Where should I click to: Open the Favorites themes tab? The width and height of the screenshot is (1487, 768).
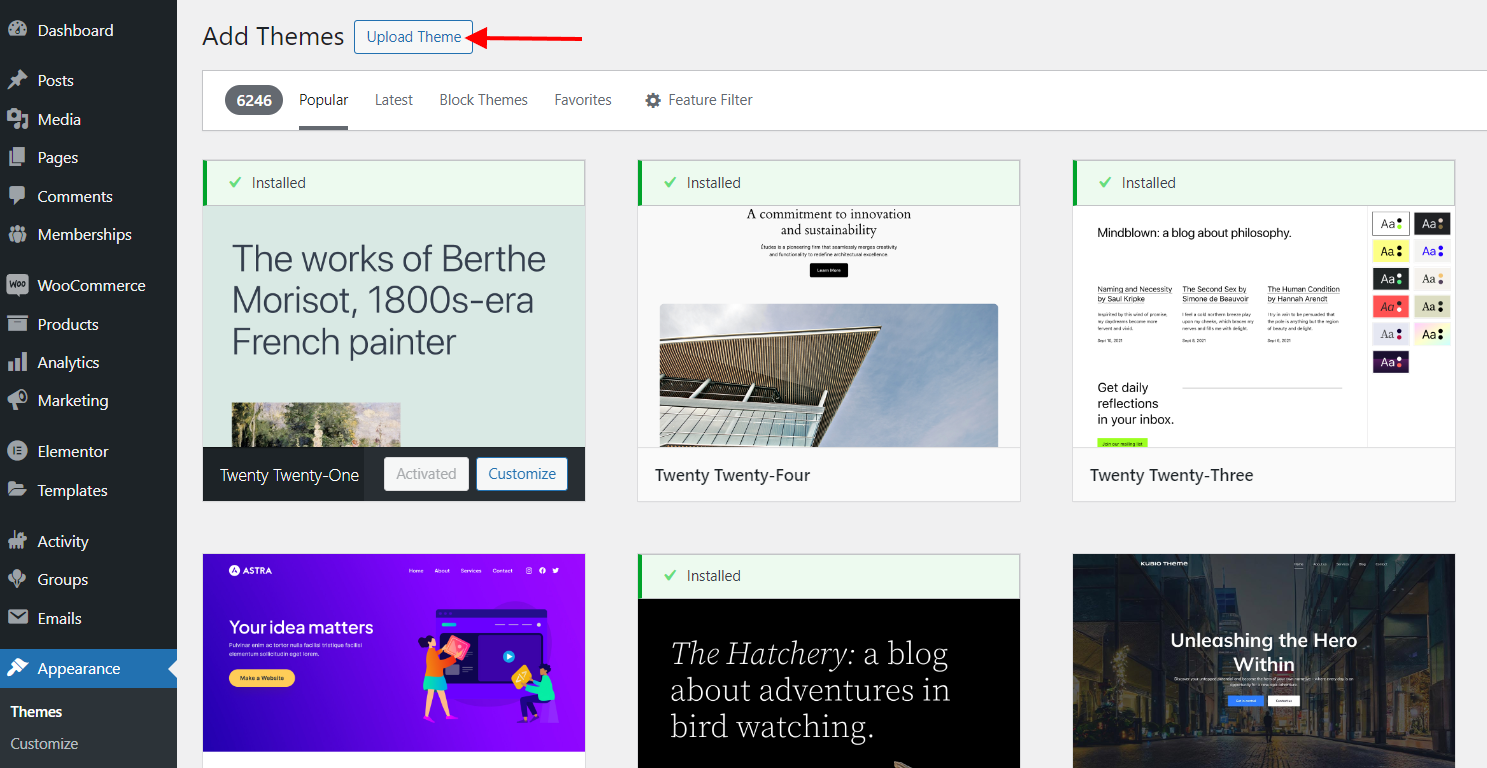coord(583,100)
